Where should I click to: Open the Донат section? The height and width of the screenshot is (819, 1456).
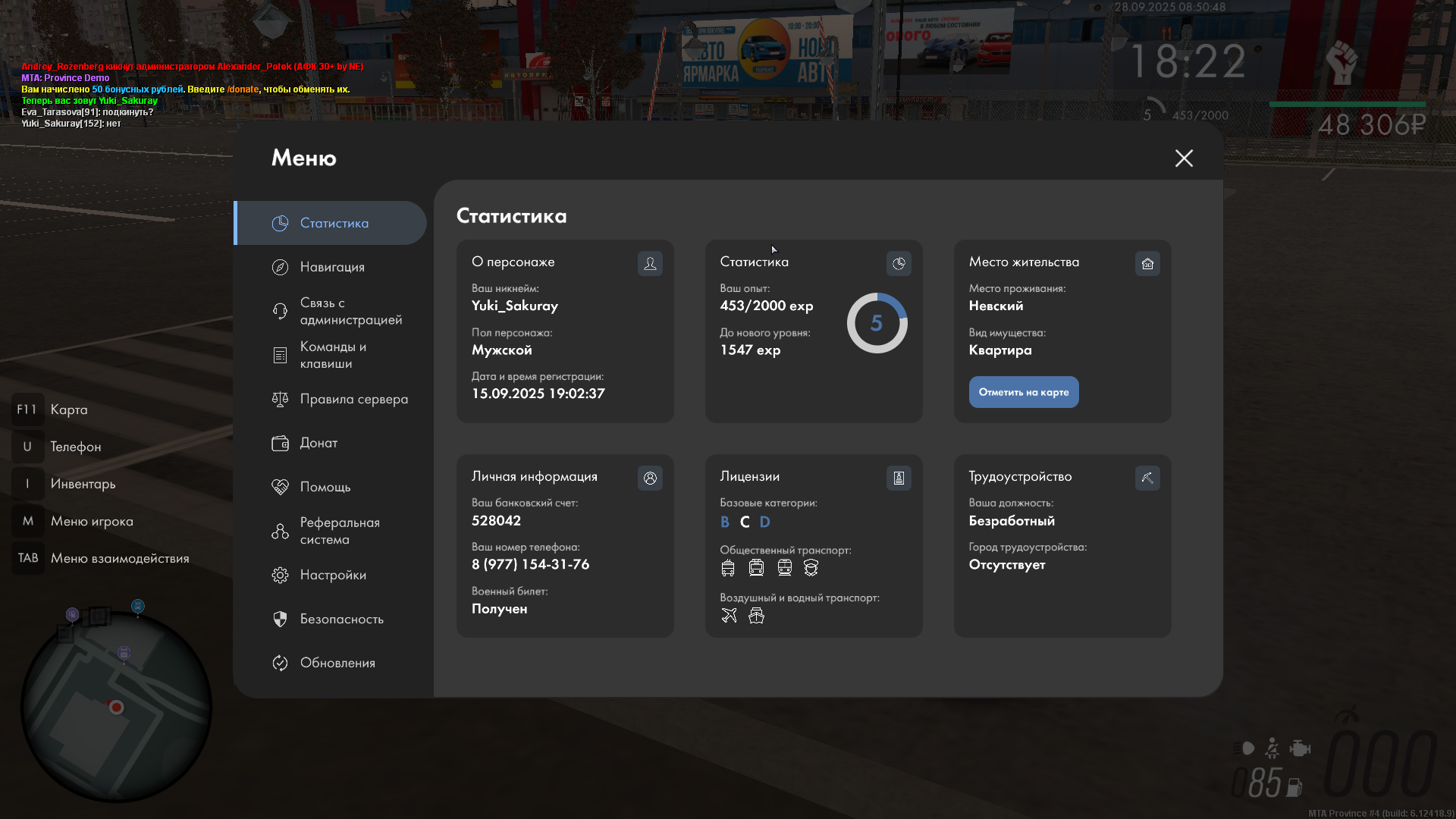click(318, 443)
